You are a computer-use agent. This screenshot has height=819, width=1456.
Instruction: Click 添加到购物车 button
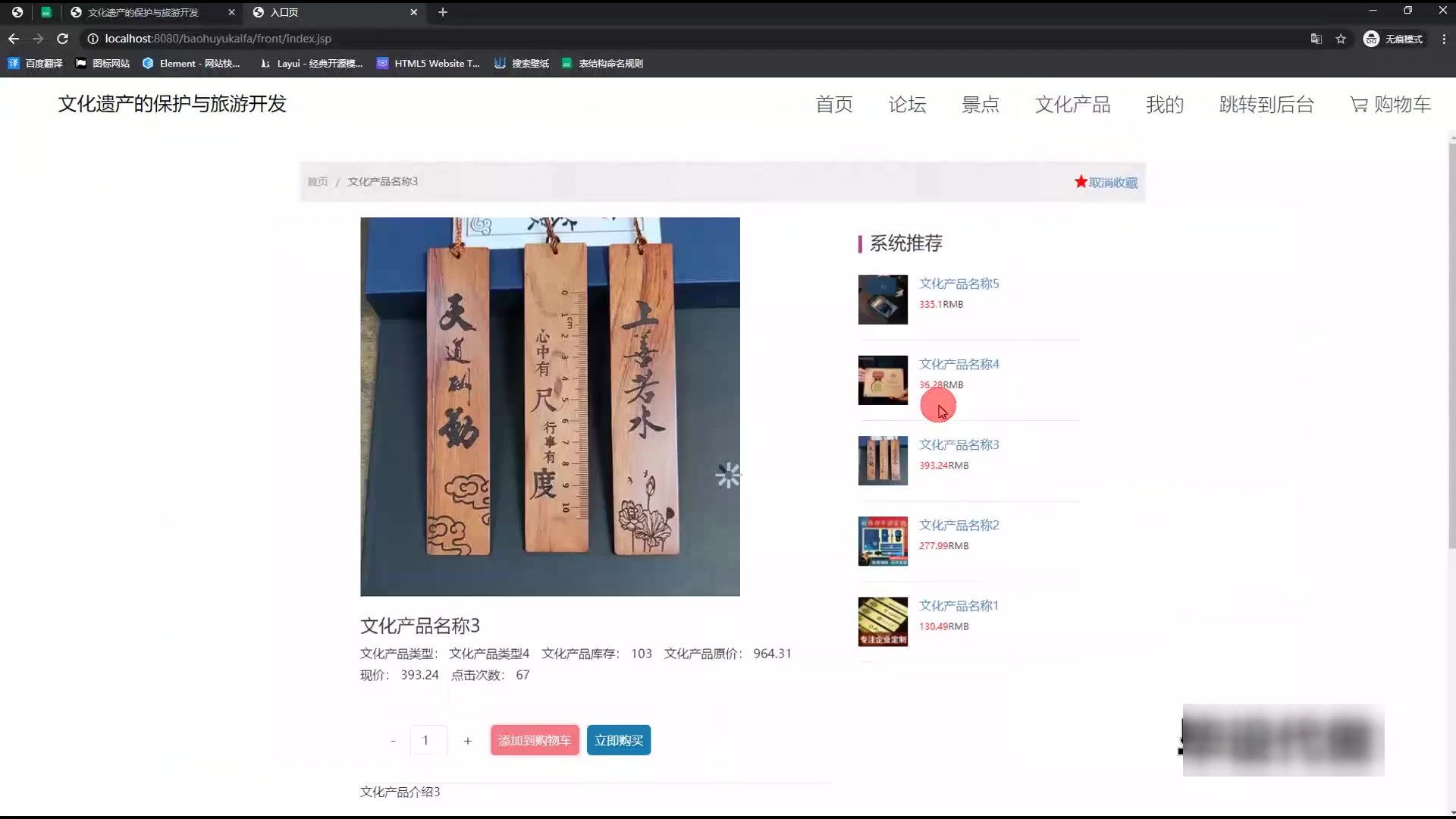535,741
